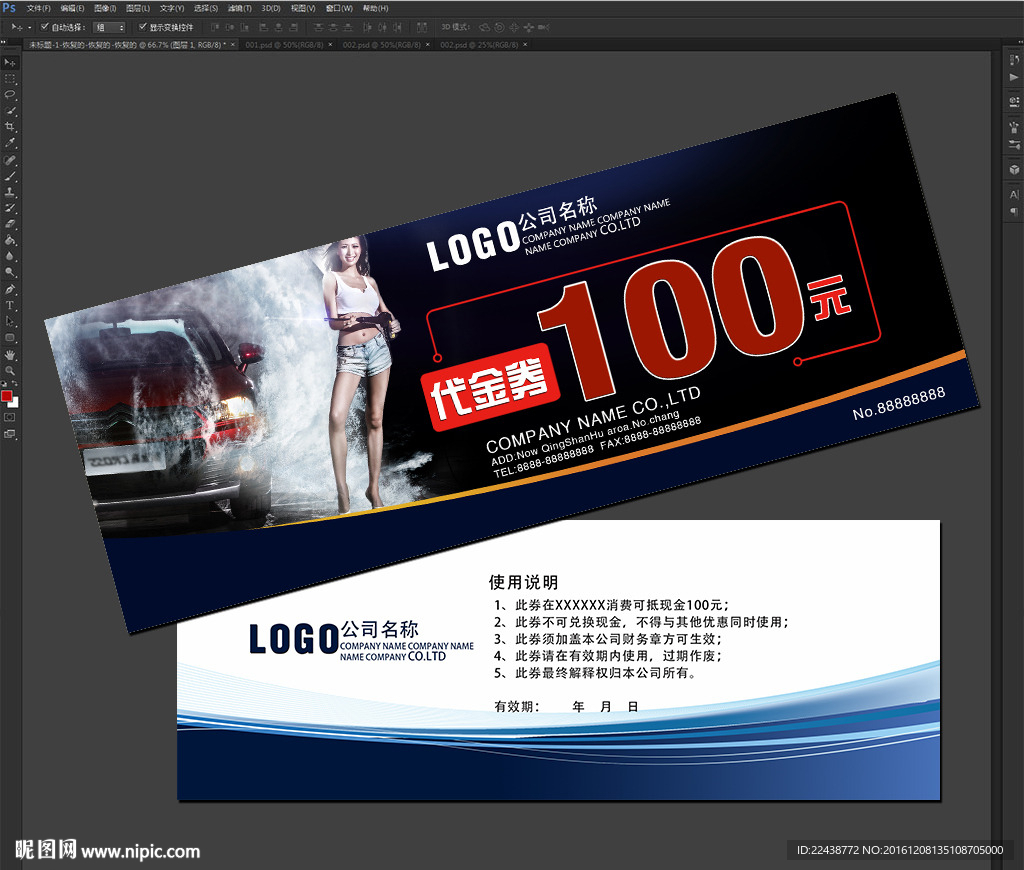Open the Move tool preset picker arrow
1024x870 pixels.
pyautogui.click(x=29, y=27)
